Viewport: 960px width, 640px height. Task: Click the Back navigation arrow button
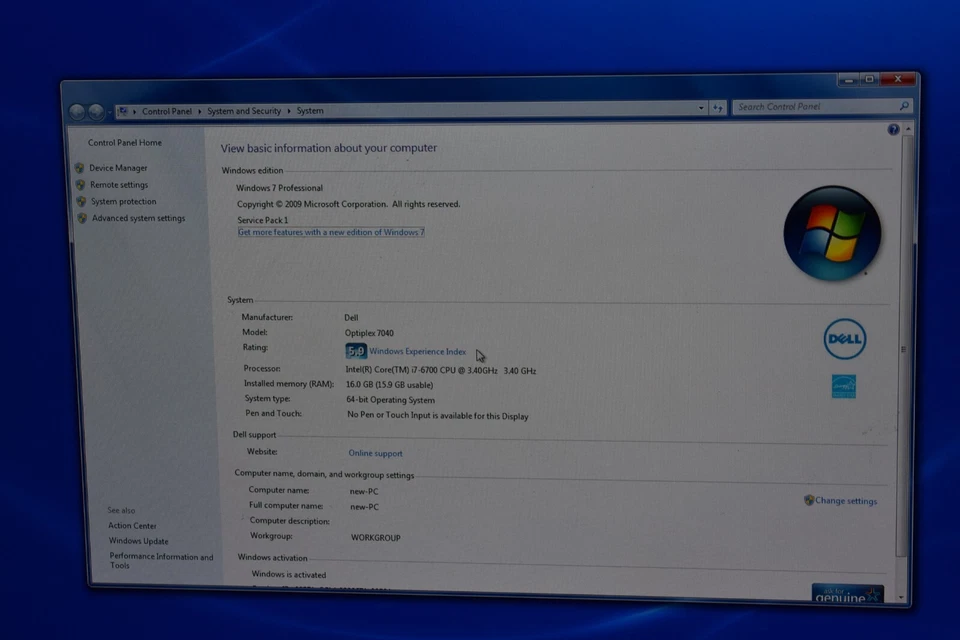point(77,112)
